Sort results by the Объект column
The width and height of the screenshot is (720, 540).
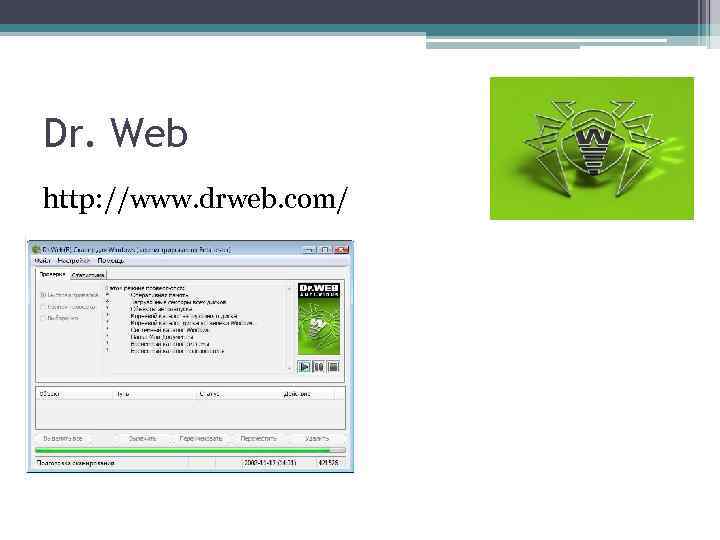[x=74, y=394]
